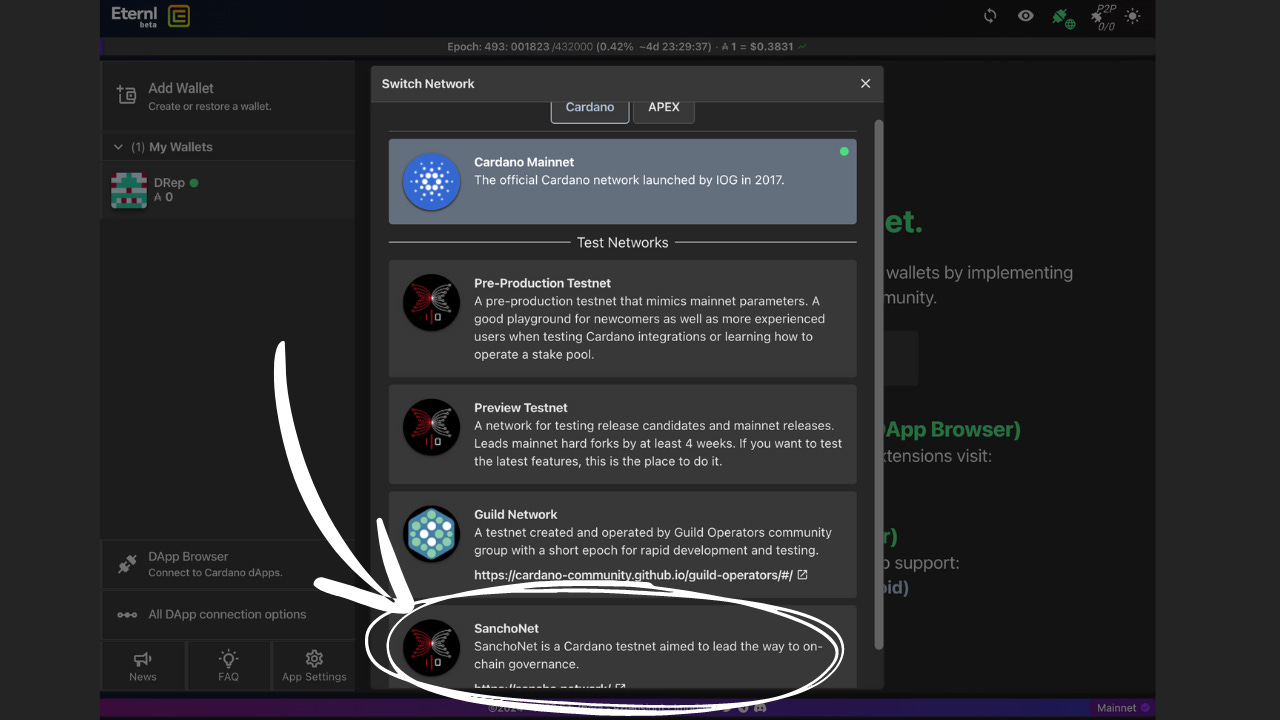
Task: Collapse the My Wallets section chevron
Action: pos(118,147)
